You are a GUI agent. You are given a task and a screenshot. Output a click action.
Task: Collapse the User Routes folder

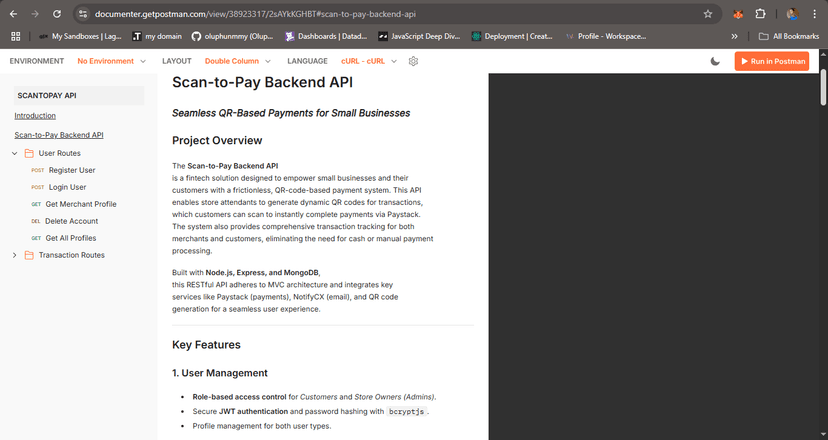pos(15,153)
